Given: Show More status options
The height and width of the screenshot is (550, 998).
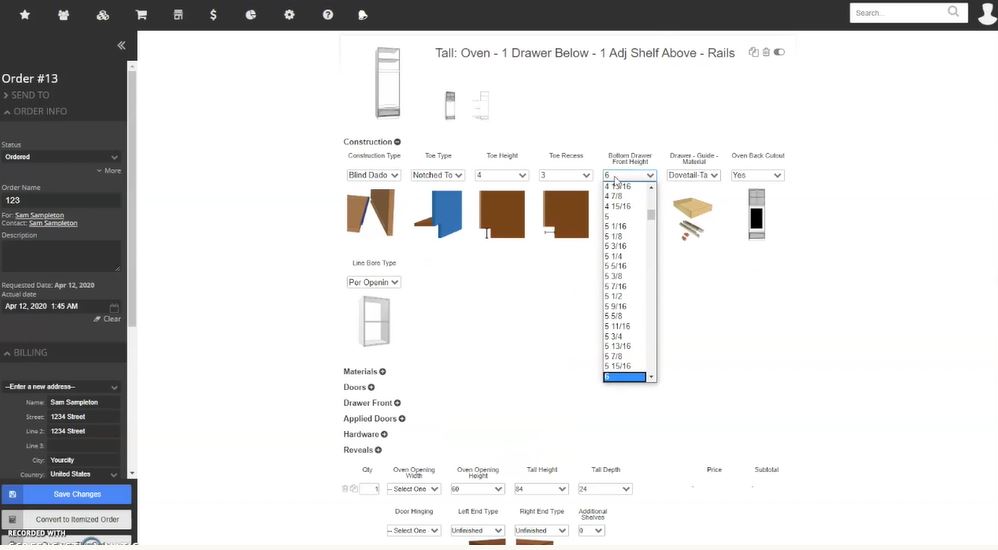Looking at the screenshot, I should (109, 171).
